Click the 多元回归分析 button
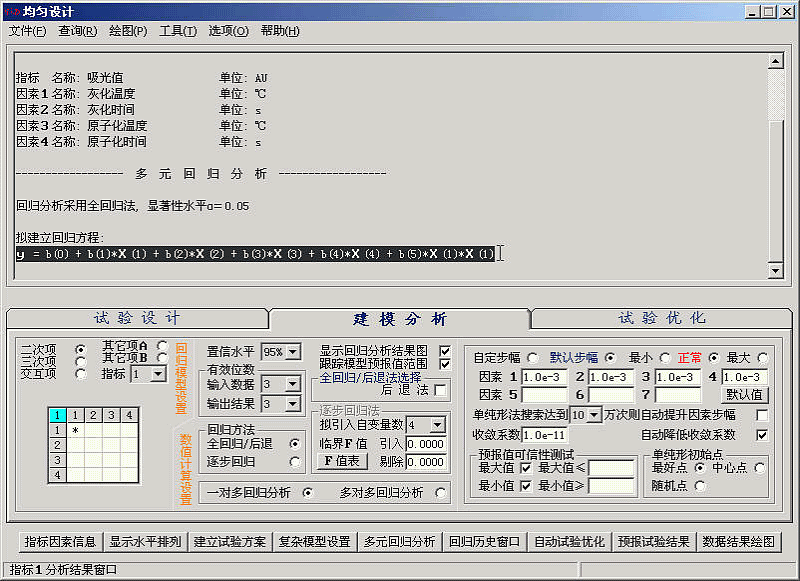The height and width of the screenshot is (581, 800). [x=400, y=542]
